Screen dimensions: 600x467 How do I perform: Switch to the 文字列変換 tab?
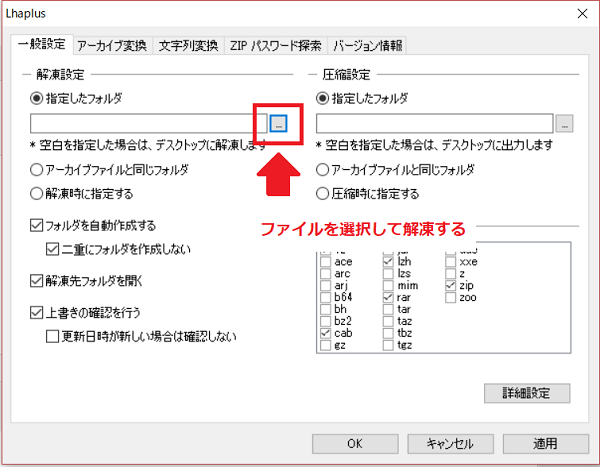pyautogui.click(x=188, y=46)
